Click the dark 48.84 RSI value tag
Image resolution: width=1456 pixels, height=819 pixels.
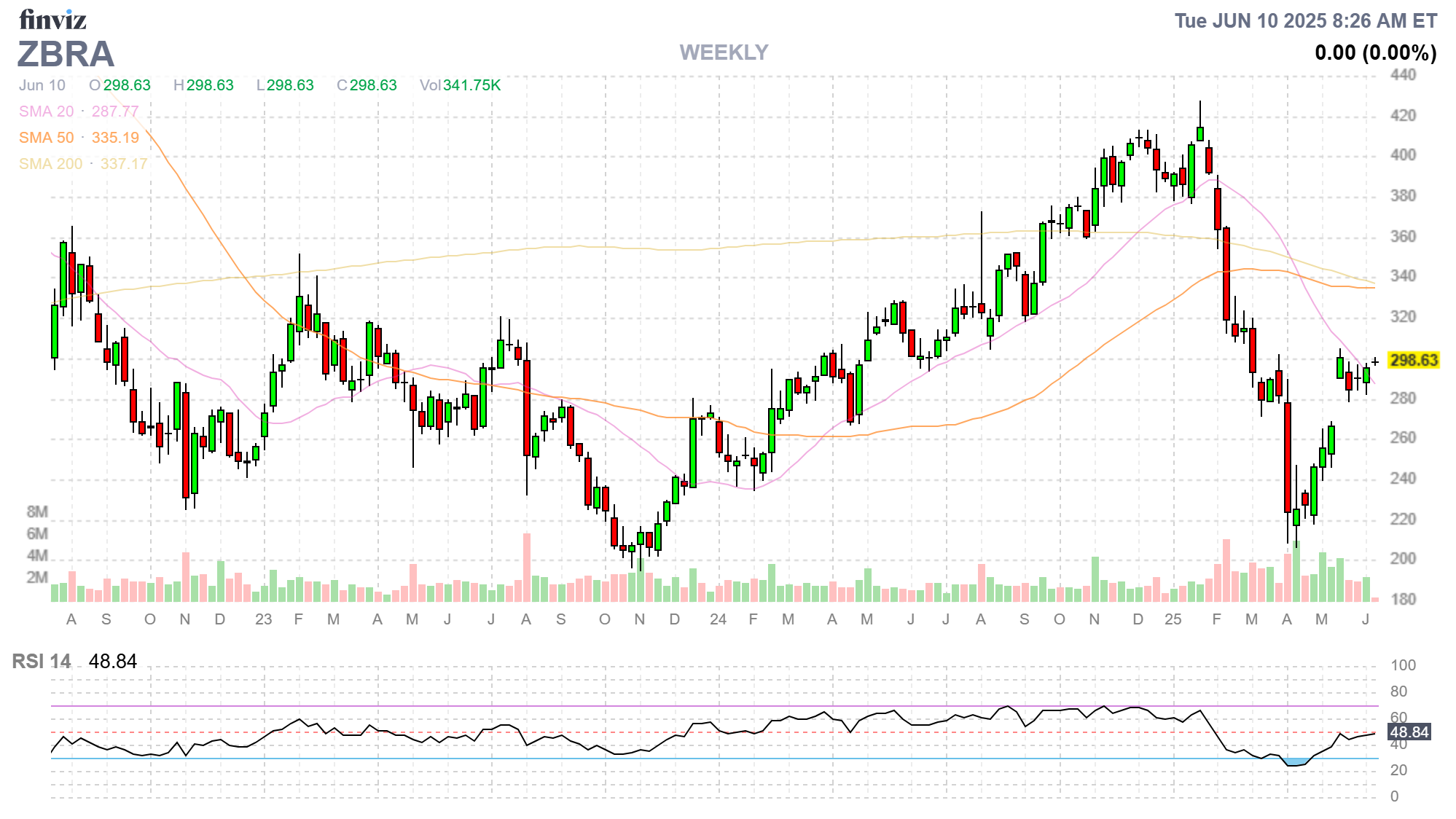tap(1409, 732)
